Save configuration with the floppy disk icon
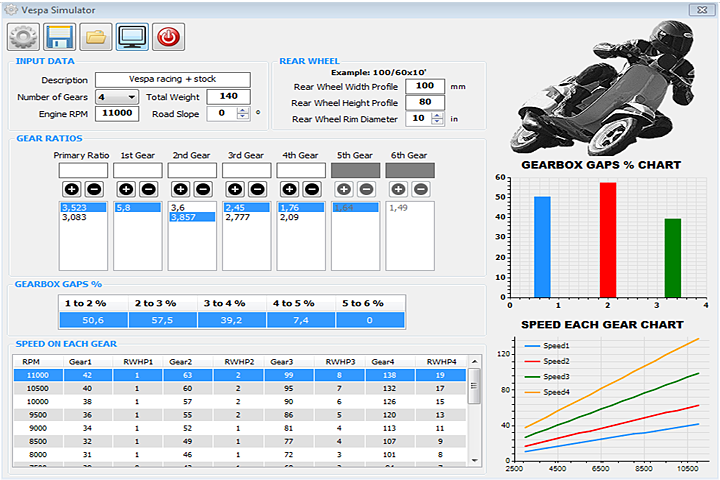Image resolution: width=720 pixels, height=480 pixels. (60, 37)
